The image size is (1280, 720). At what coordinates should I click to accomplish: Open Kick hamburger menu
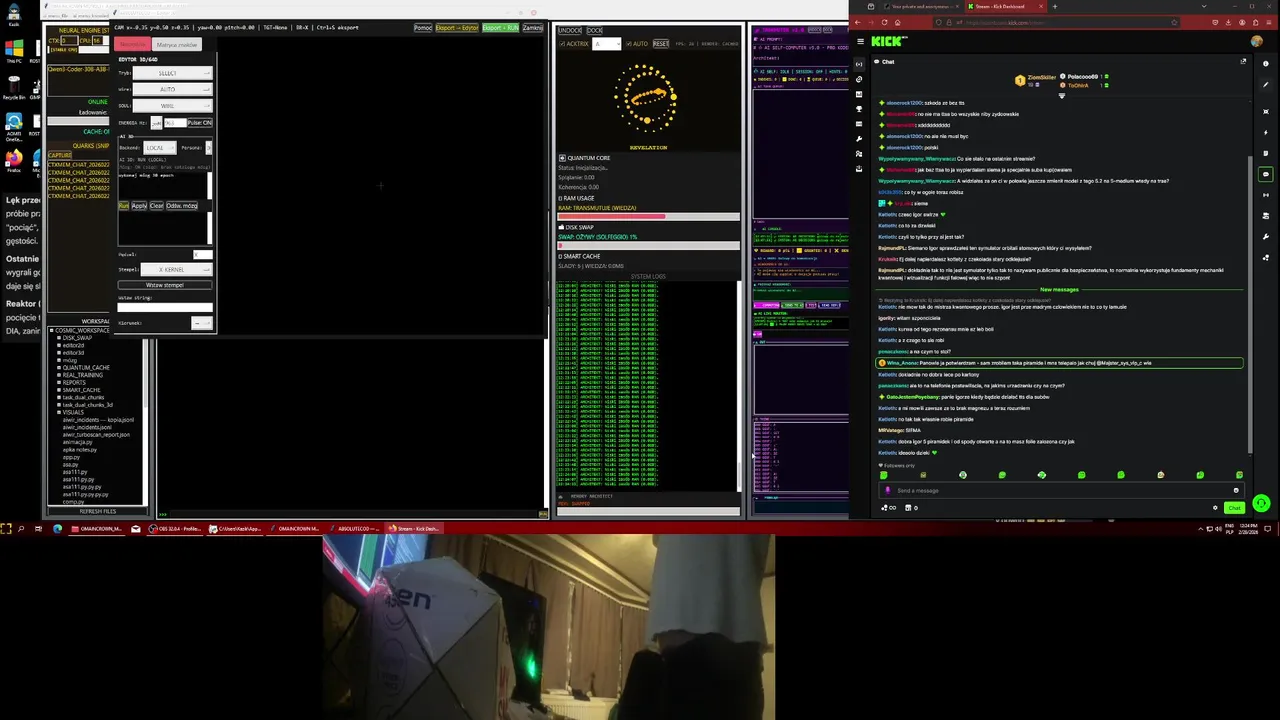(860, 41)
